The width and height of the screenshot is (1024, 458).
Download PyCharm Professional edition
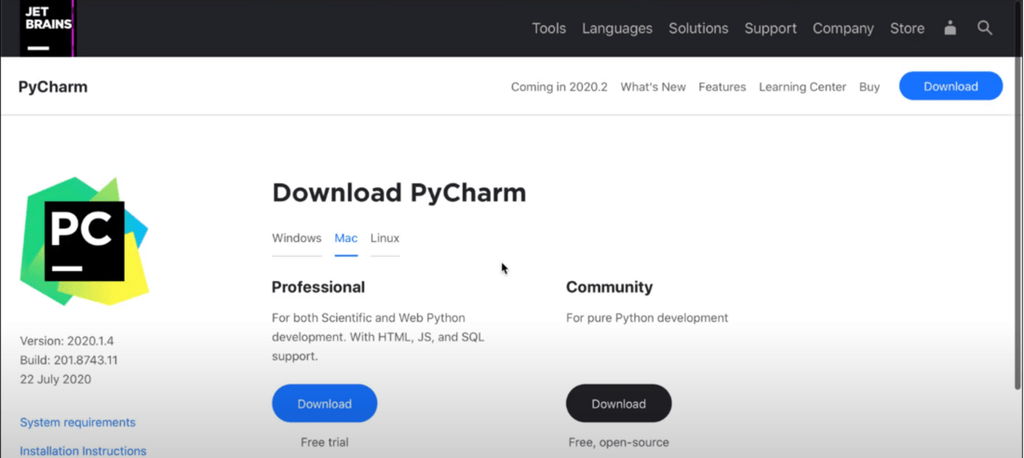point(325,404)
